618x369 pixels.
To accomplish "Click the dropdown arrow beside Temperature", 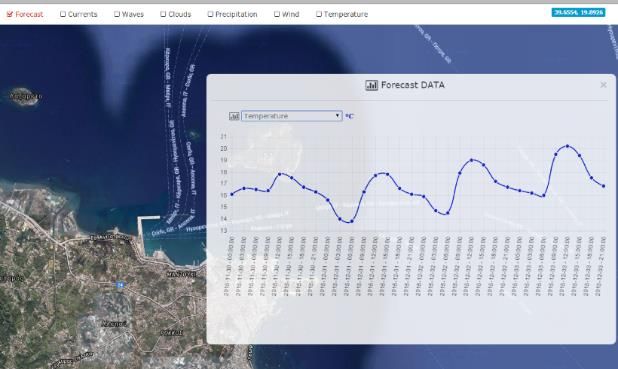I will coord(337,116).
